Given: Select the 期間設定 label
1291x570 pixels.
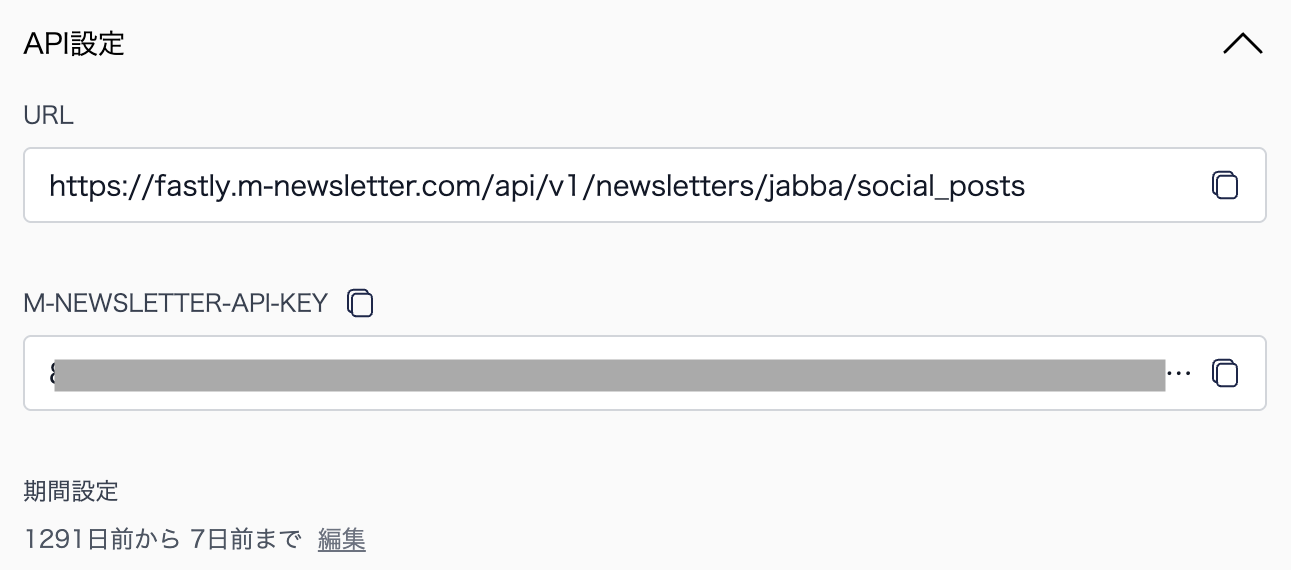Looking at the screenshot, I should 71,491.
